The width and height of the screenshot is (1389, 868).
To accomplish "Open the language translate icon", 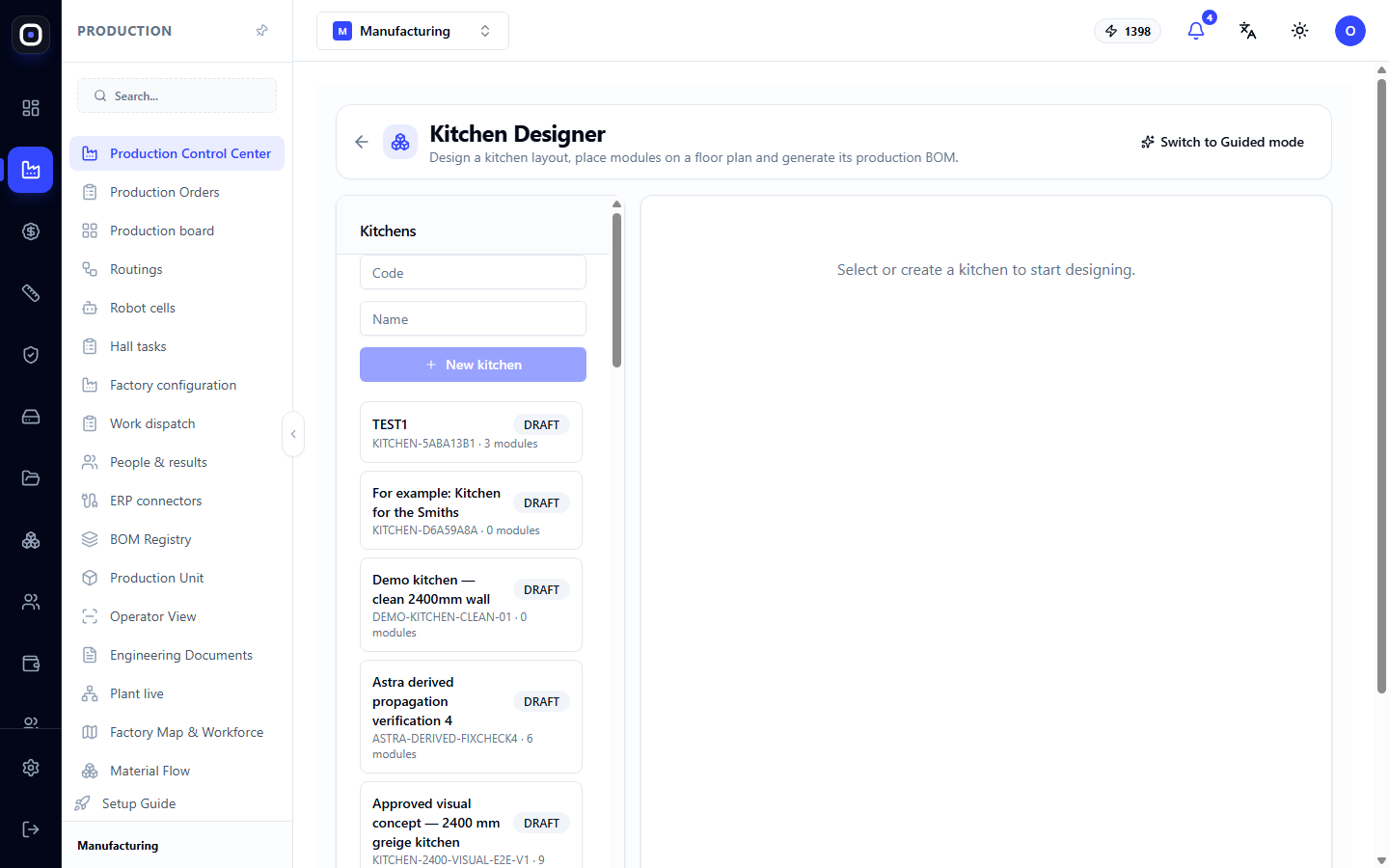I will click(1248, 31).
